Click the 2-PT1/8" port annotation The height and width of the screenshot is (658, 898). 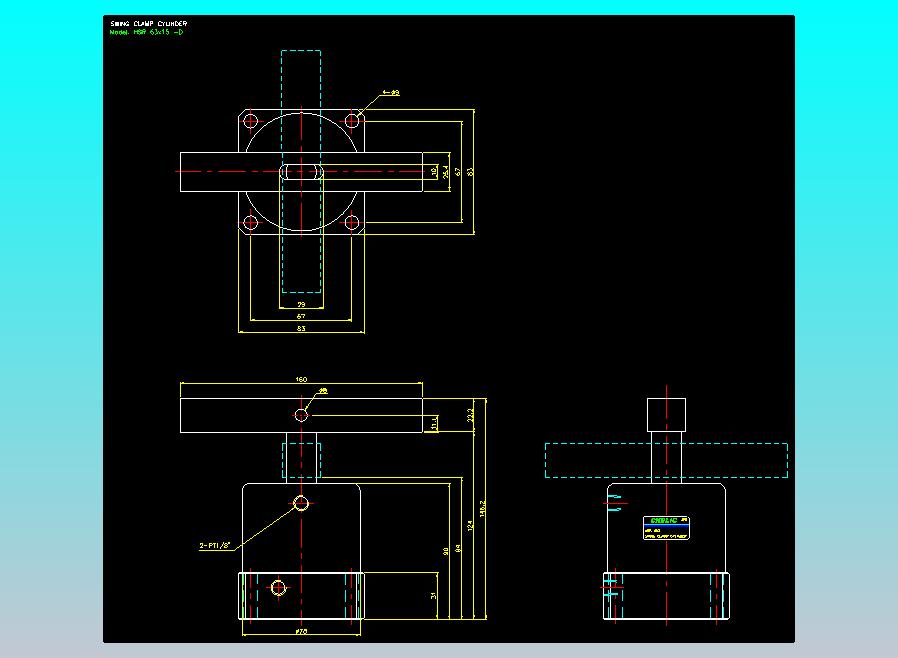(215, 546)
